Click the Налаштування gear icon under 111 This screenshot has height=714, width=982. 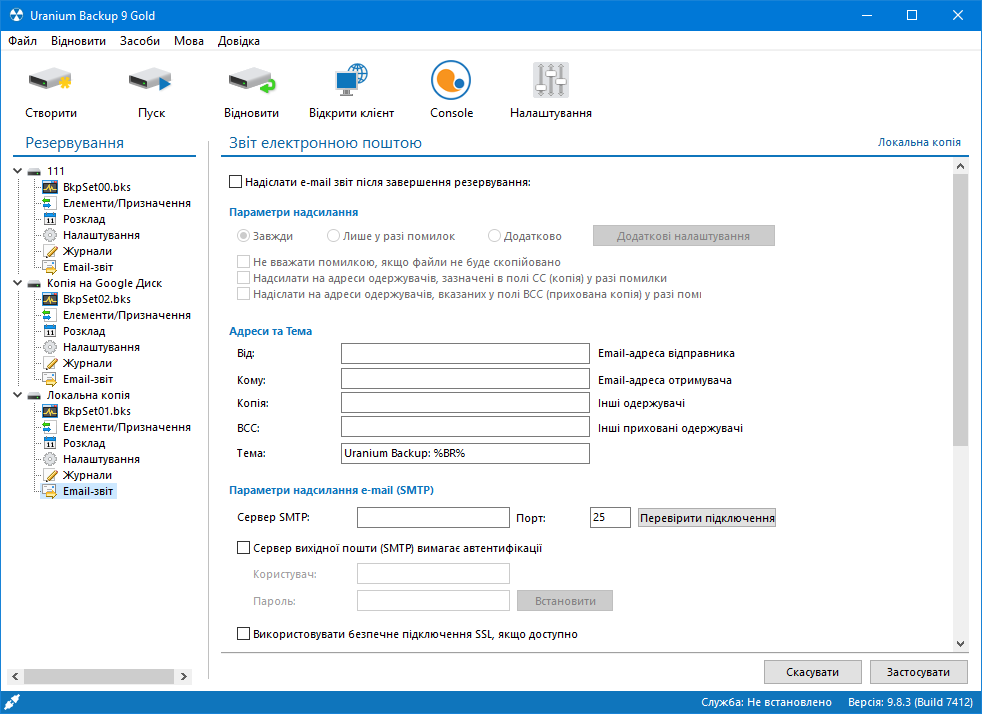(49, 235)
